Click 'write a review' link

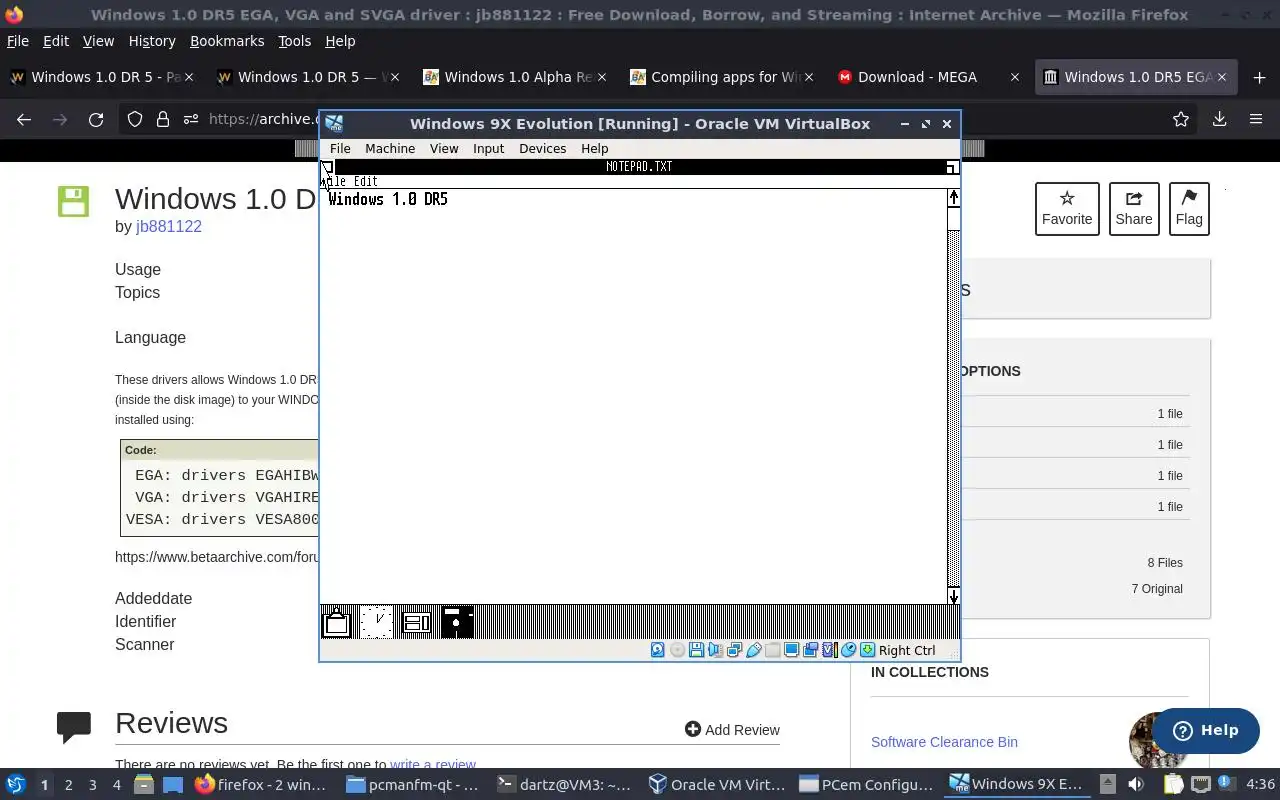(433, 765)
